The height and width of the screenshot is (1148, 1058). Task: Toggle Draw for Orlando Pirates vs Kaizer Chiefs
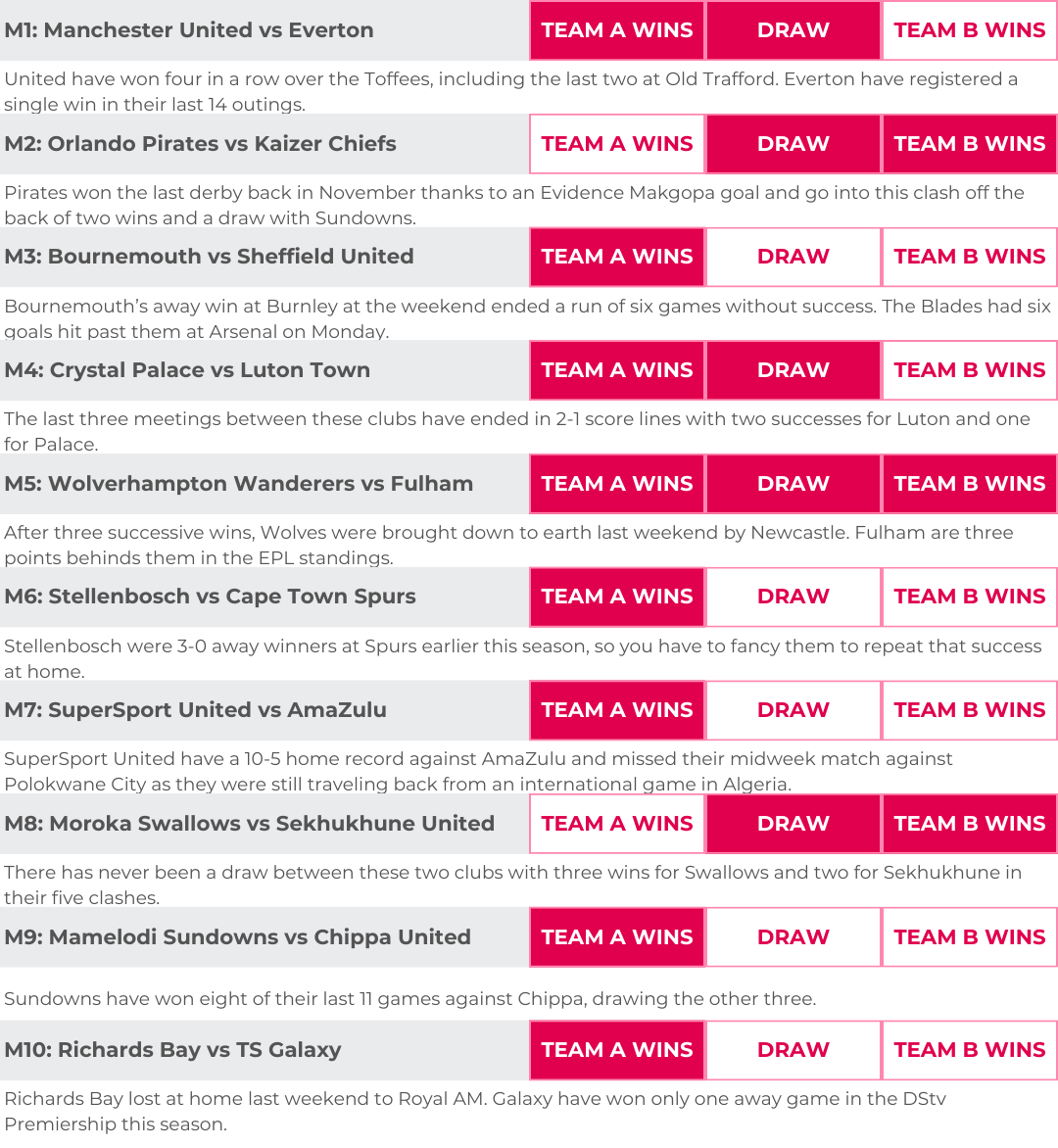pyautogui.click(x=793, y=144)
